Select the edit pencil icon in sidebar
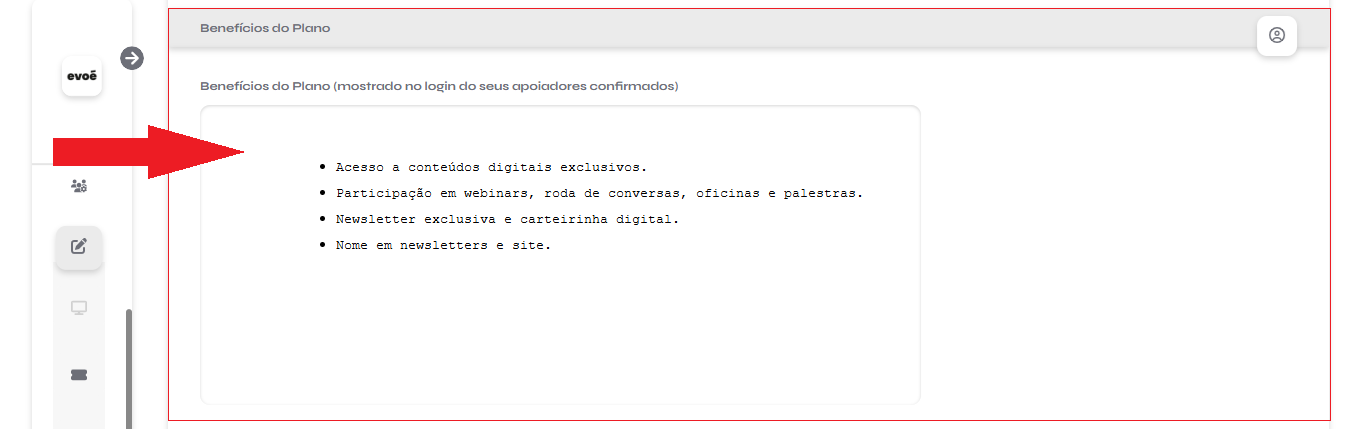The image size is (1360, 429). (x=79, y=247)
